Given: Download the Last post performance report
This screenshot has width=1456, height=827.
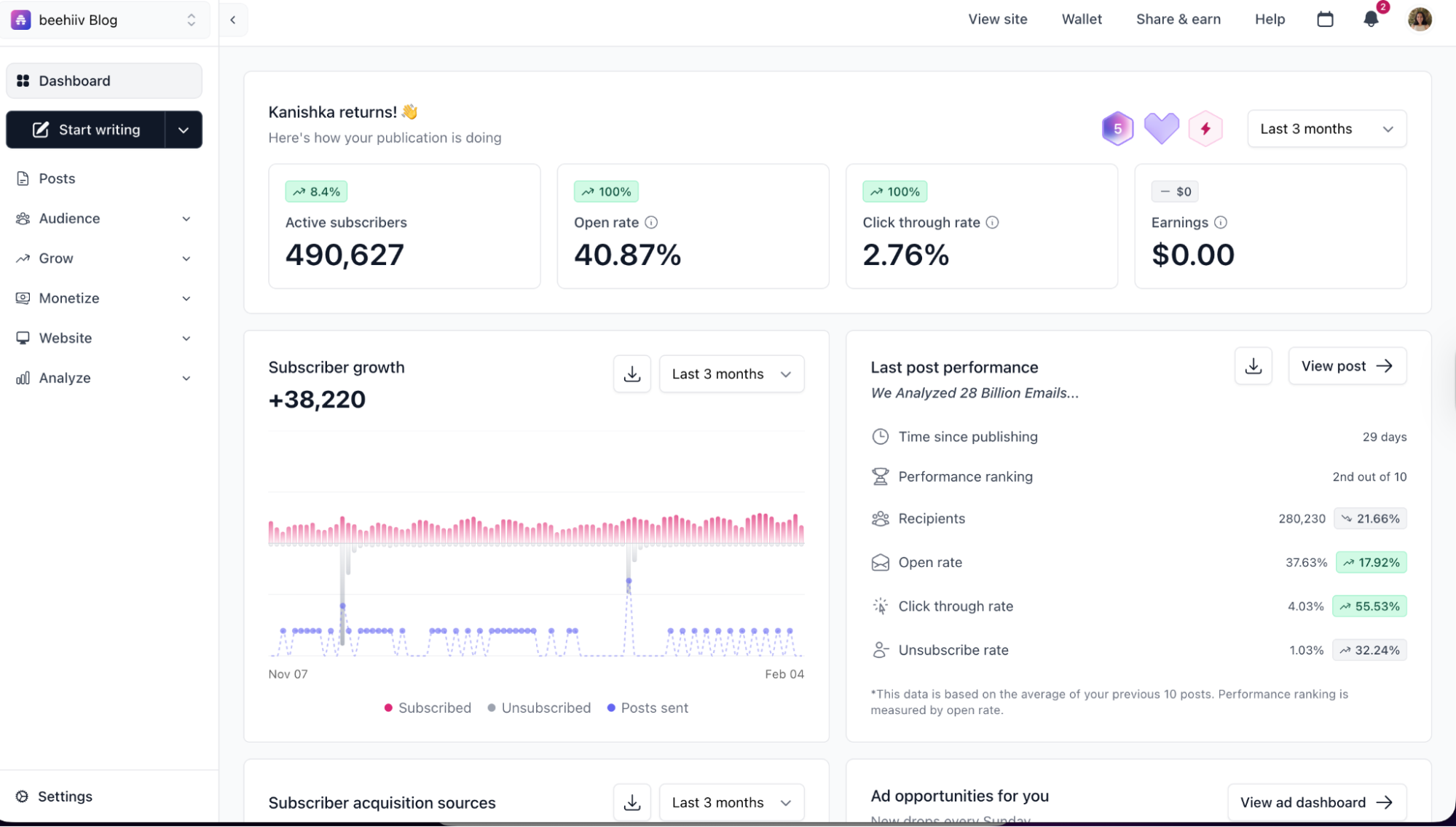Looking at the screenshot, I should (1253, 365).
